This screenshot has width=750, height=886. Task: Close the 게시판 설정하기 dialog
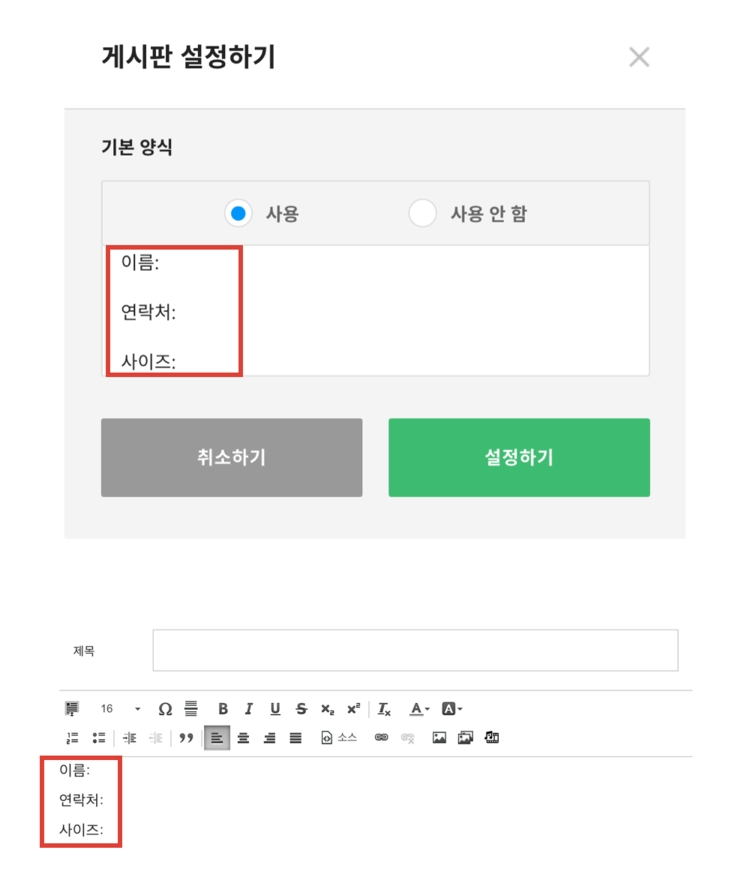coord(639,57)
